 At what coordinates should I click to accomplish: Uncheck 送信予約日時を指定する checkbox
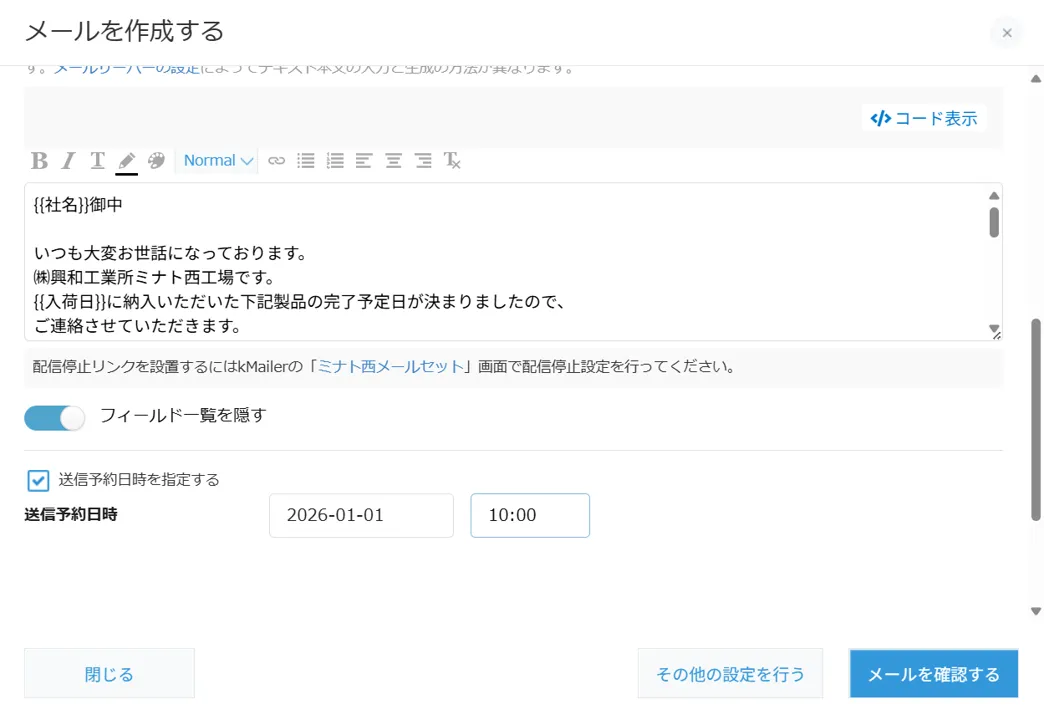coord(38,480)
